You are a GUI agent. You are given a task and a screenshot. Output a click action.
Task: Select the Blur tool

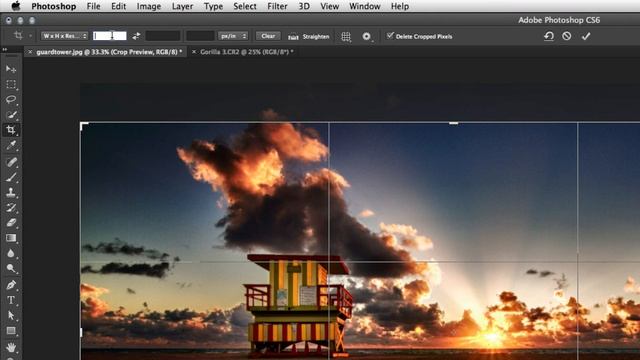(11, 253)
